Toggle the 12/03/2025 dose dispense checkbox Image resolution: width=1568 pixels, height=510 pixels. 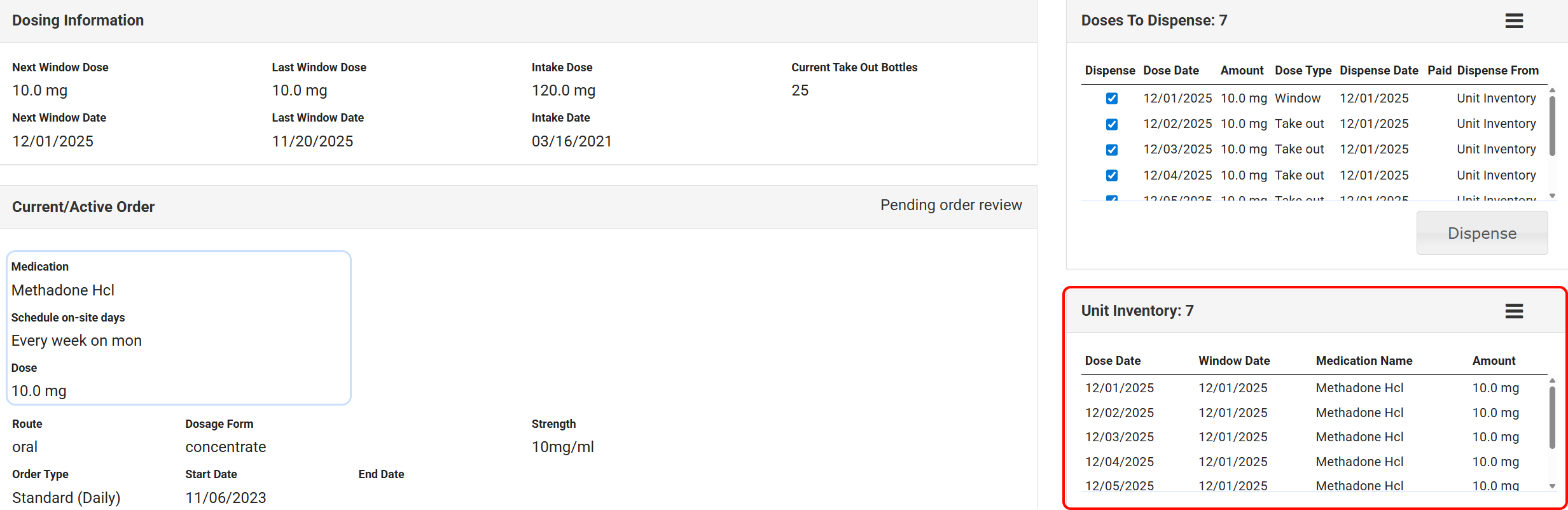click(x=1111, y=150)
